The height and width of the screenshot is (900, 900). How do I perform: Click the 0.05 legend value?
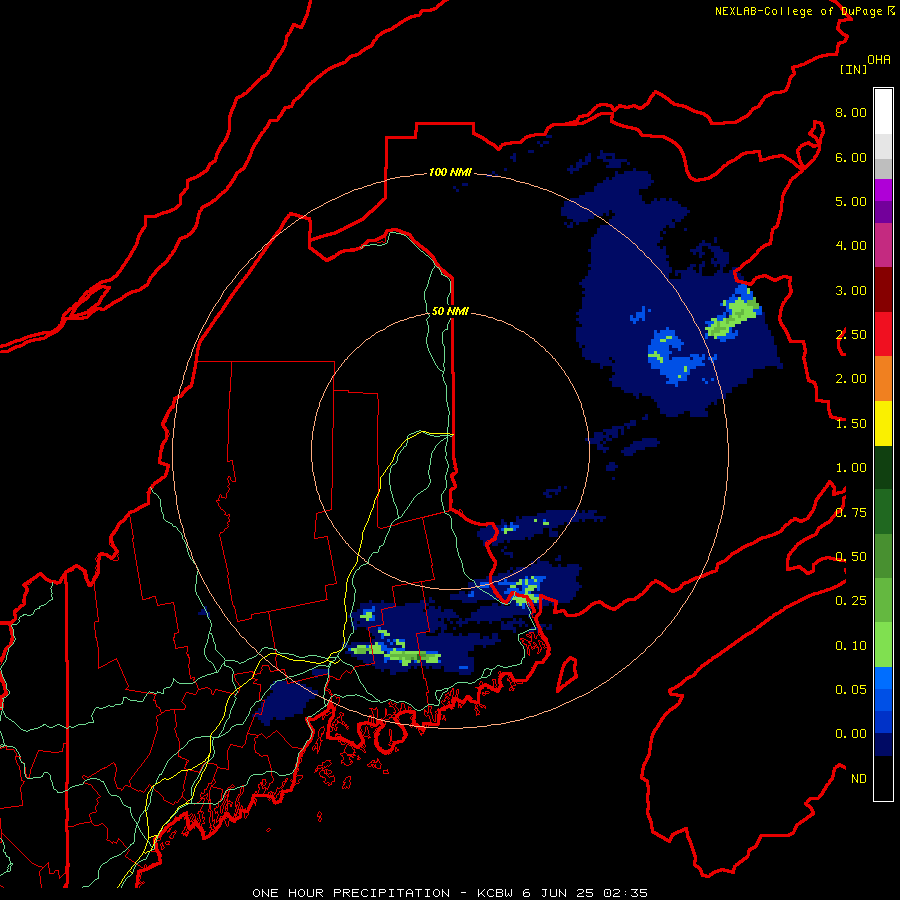[x=851, y=690]
